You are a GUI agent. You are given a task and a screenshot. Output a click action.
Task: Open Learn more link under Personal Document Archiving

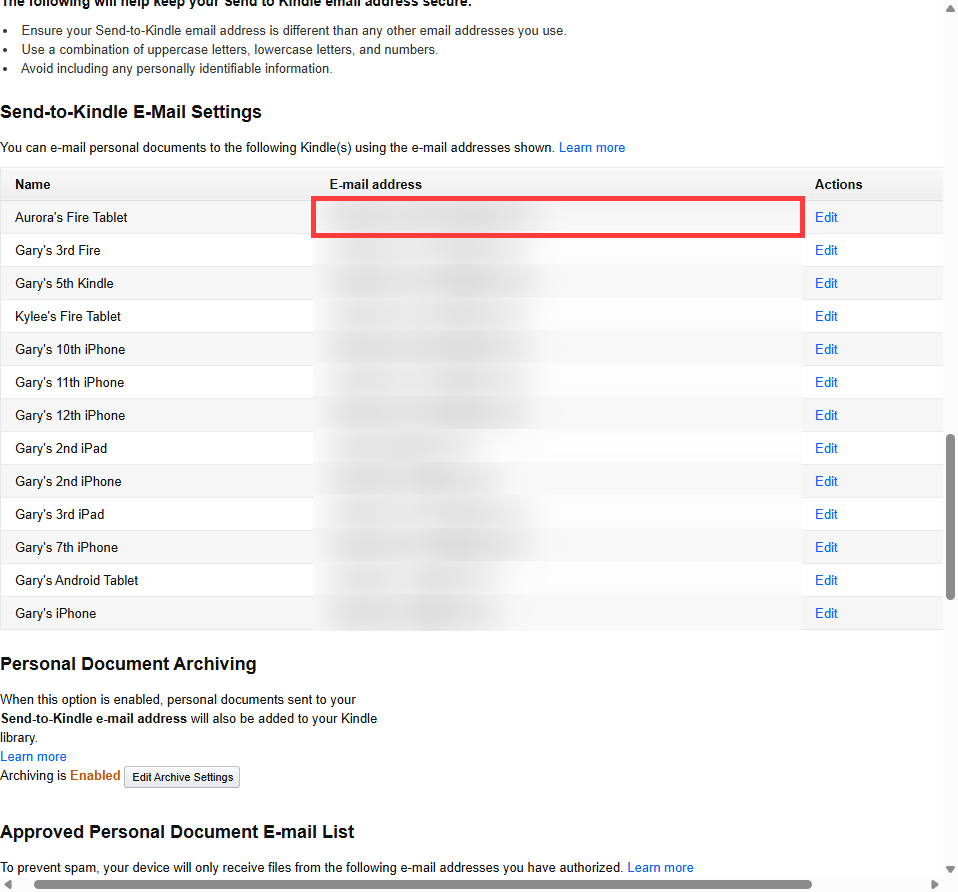click(x=33, y=756)
